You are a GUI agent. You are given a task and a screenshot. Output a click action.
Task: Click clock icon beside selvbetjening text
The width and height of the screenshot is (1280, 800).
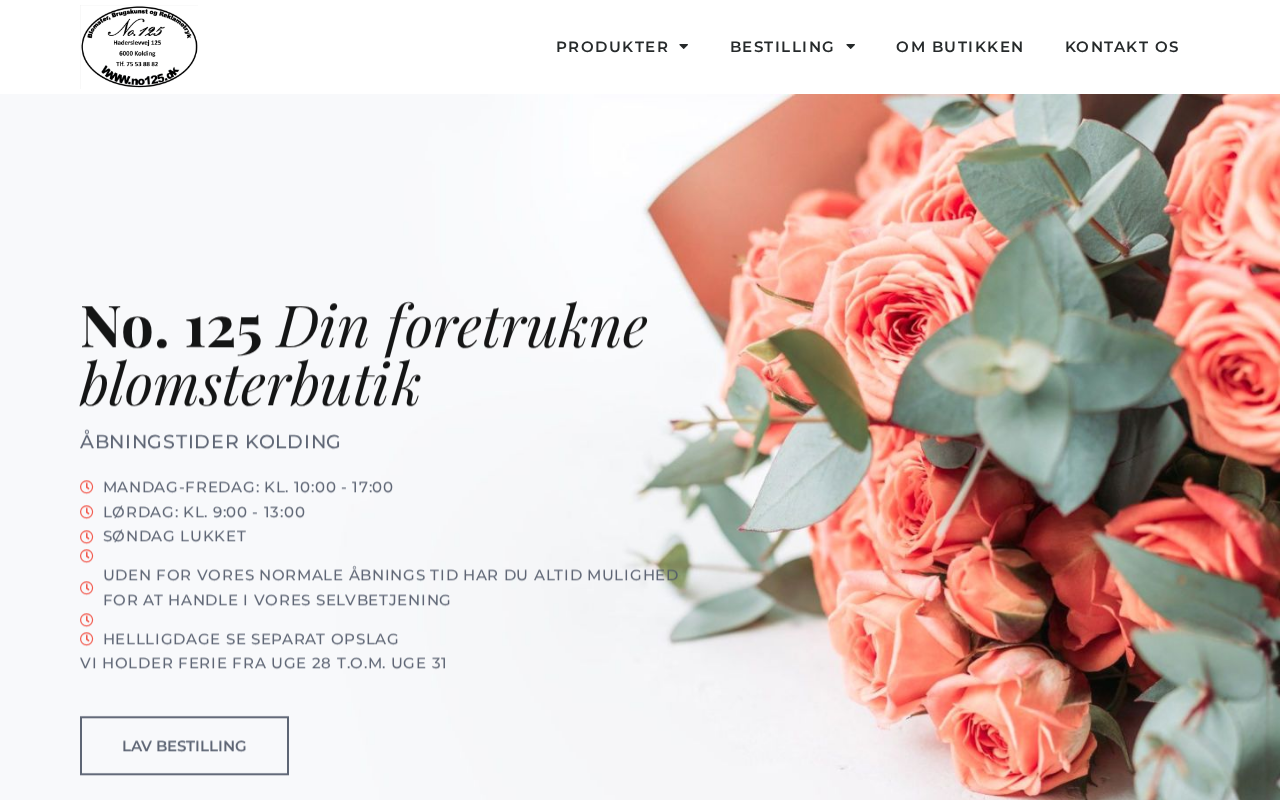(x=87, y=588)
